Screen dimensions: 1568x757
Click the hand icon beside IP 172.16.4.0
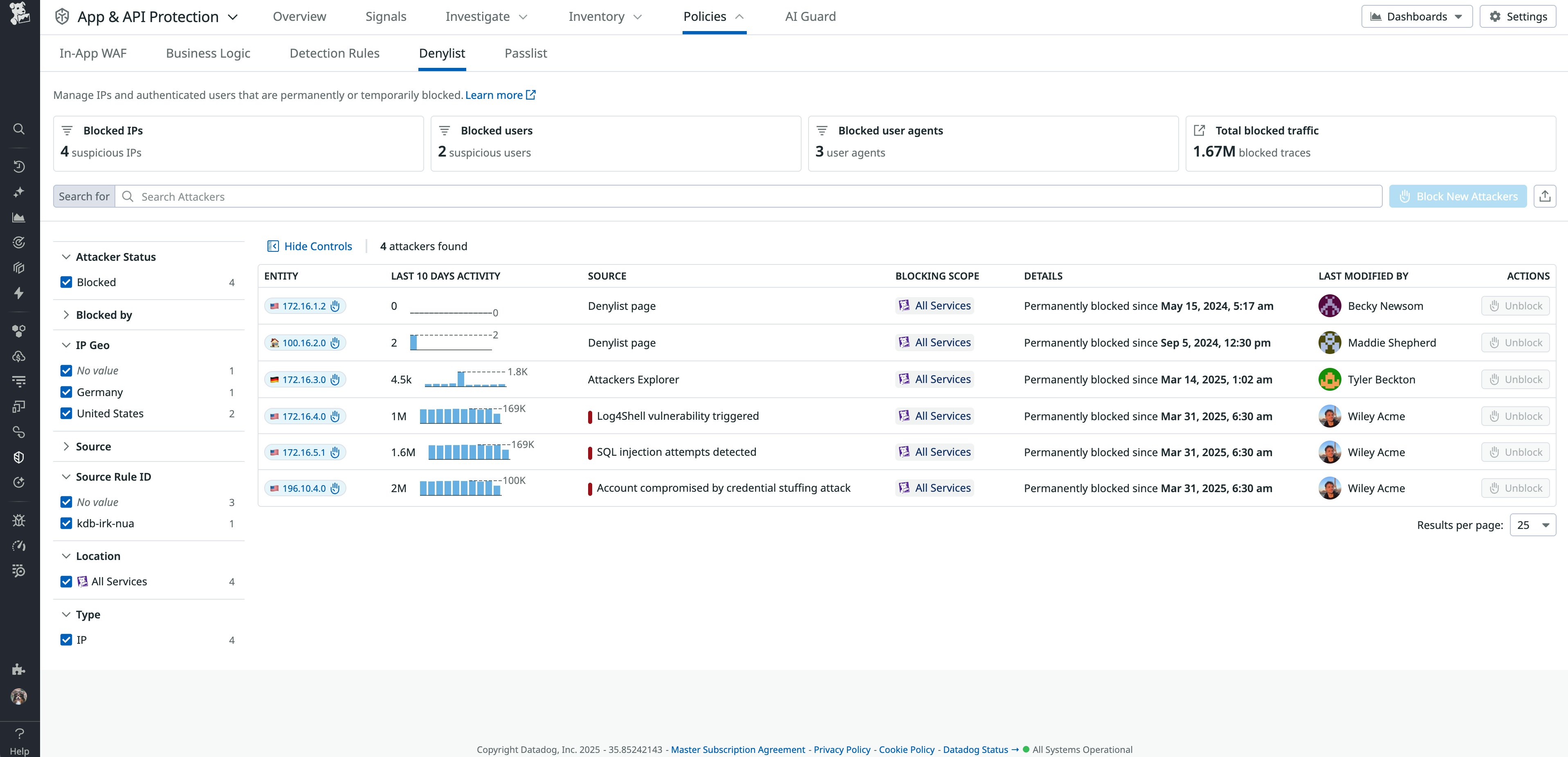pos(335,416)
